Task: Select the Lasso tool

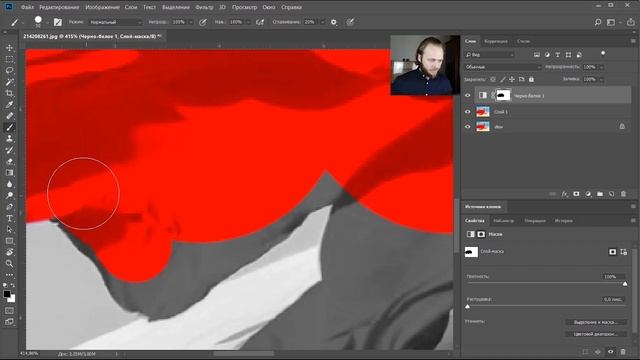Action: (x=9, y=71)
